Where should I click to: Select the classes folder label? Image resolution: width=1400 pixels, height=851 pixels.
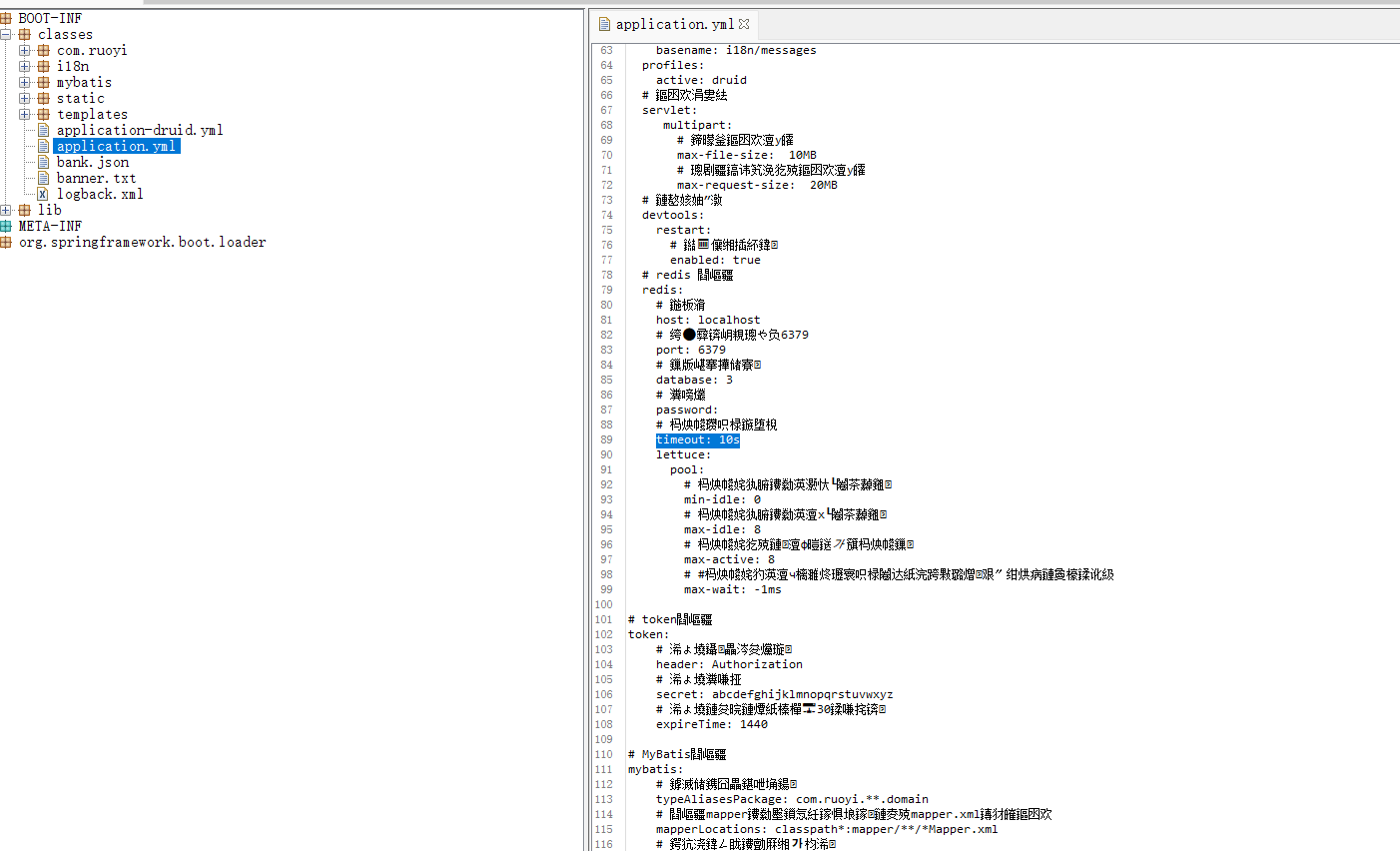[65, 34]
